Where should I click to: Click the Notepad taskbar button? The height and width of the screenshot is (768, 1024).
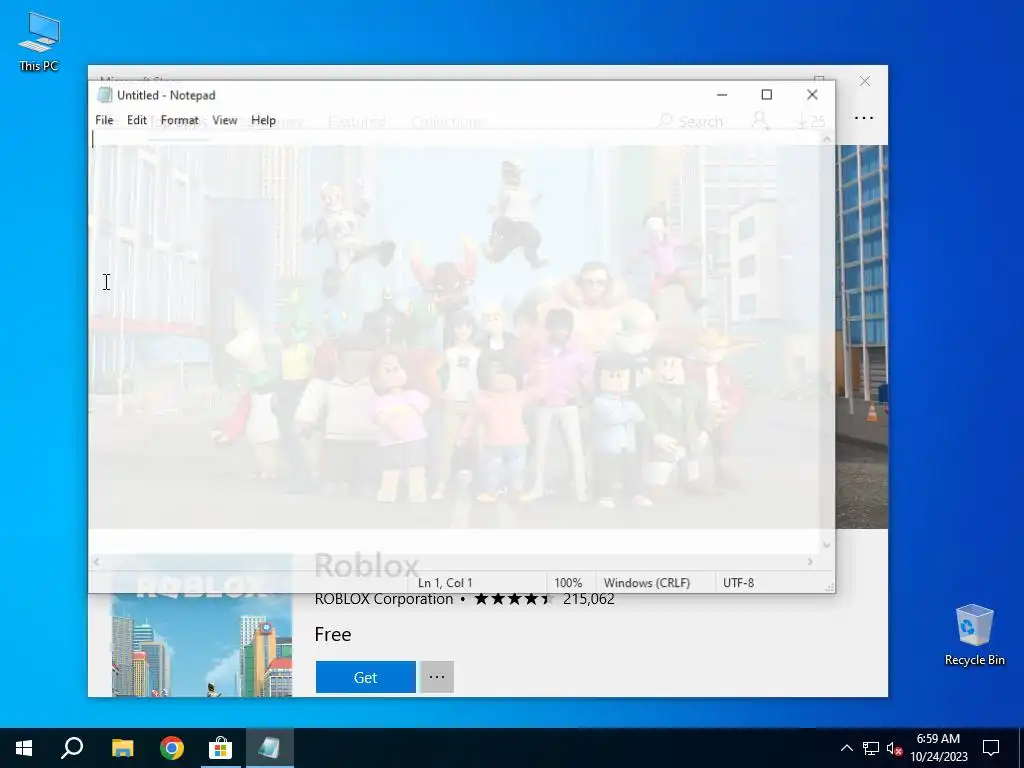(270, 748)
